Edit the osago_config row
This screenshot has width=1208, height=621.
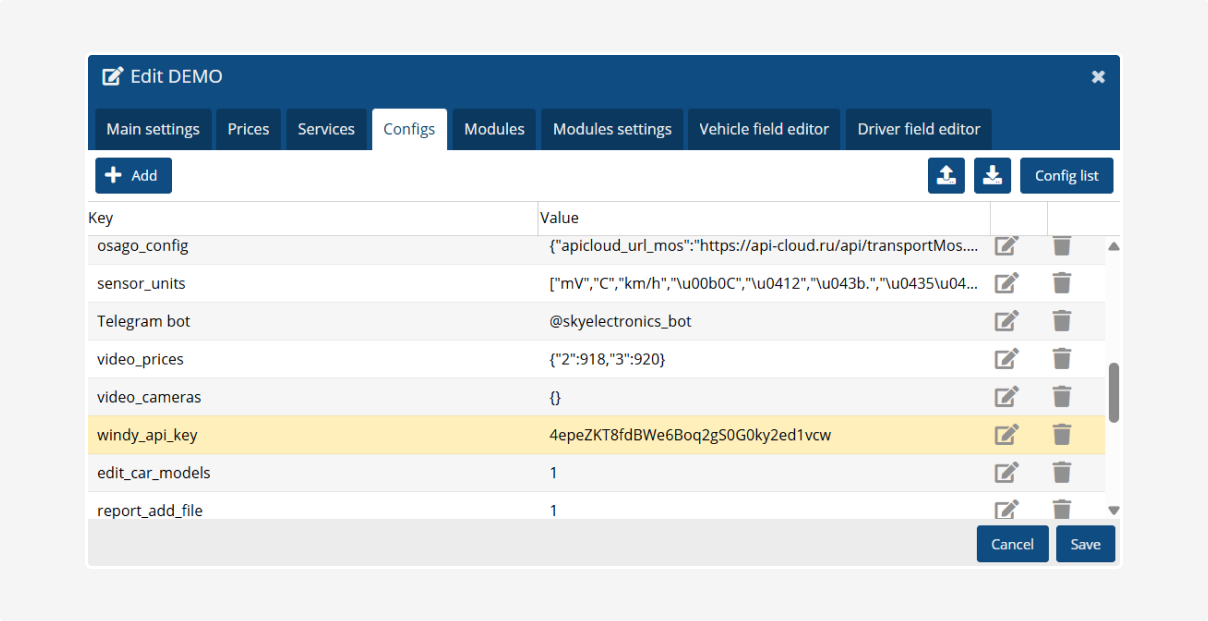pyautogui.click(x=1006, y=246)
